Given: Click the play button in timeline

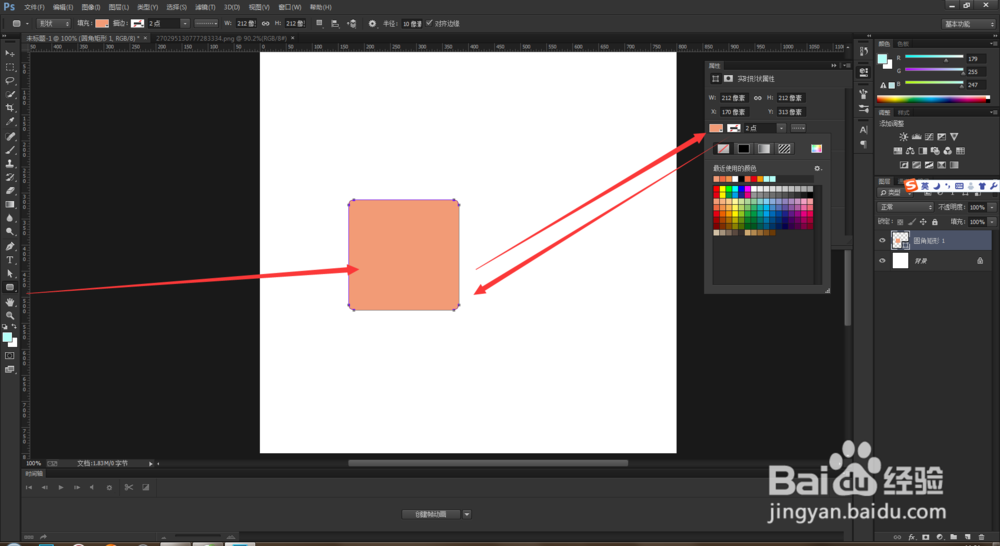Looking at the screenshot, I should click(61, 487).
